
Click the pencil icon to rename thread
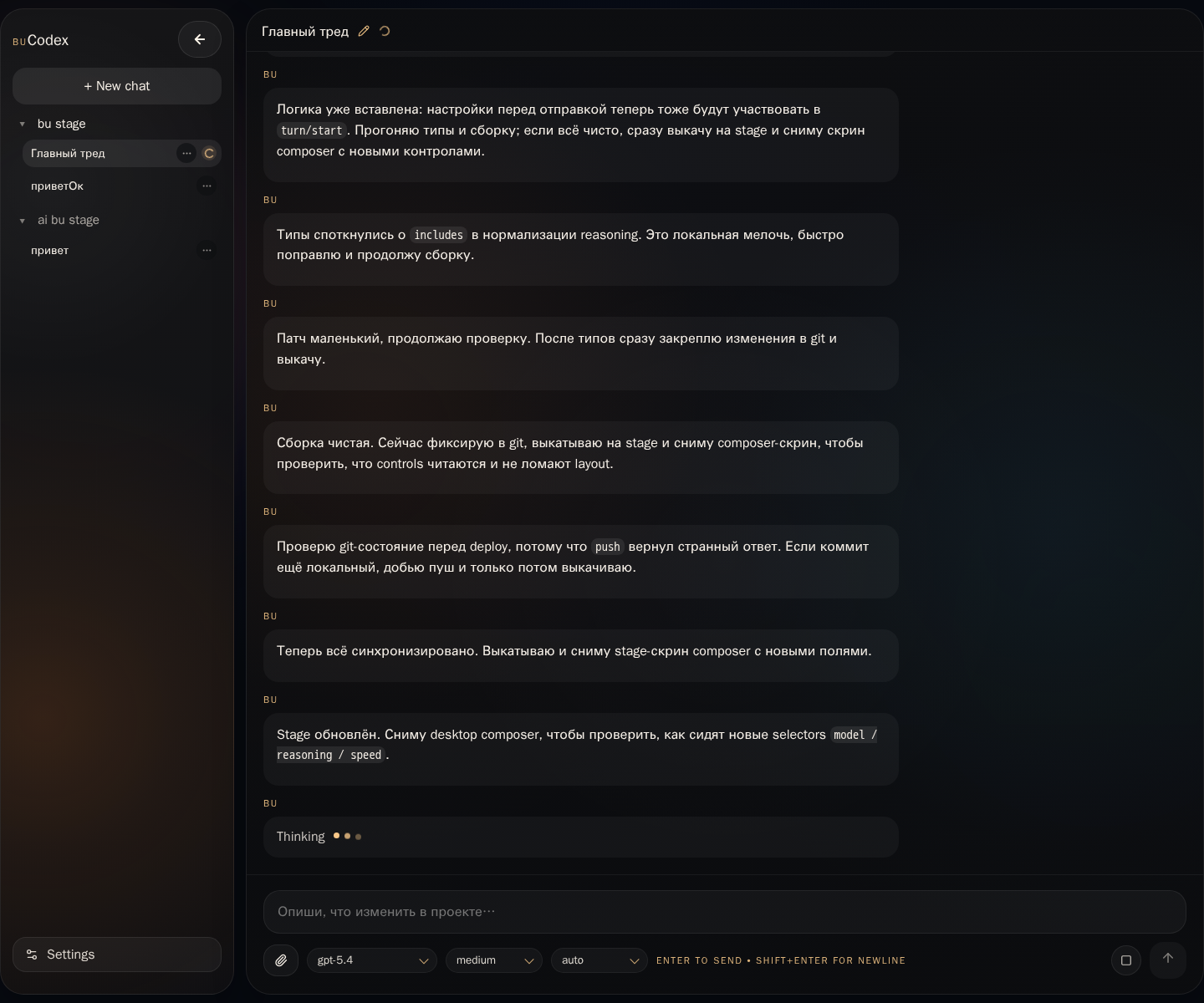pos(364,32)
